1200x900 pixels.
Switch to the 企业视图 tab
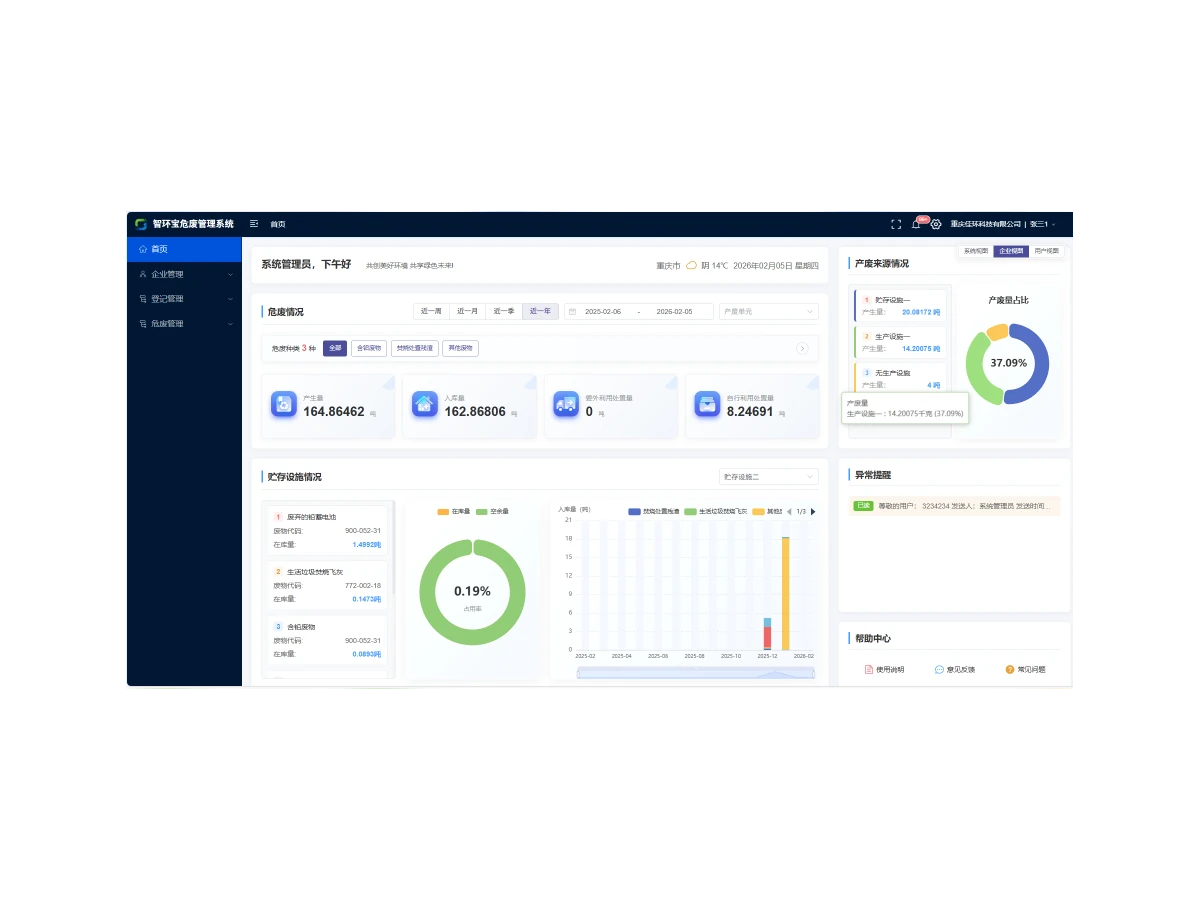coord(1011,251)
